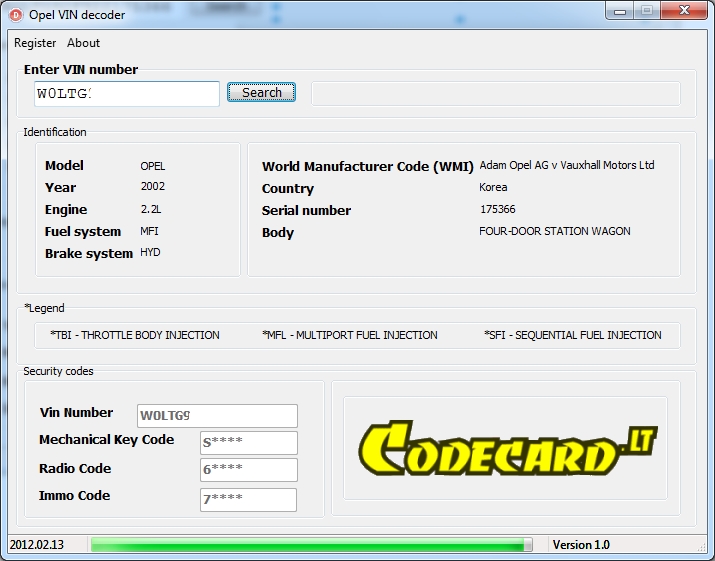Click the Codecard.lt logo image
This screenshot has width=715, height=561.
coord(505,448)
